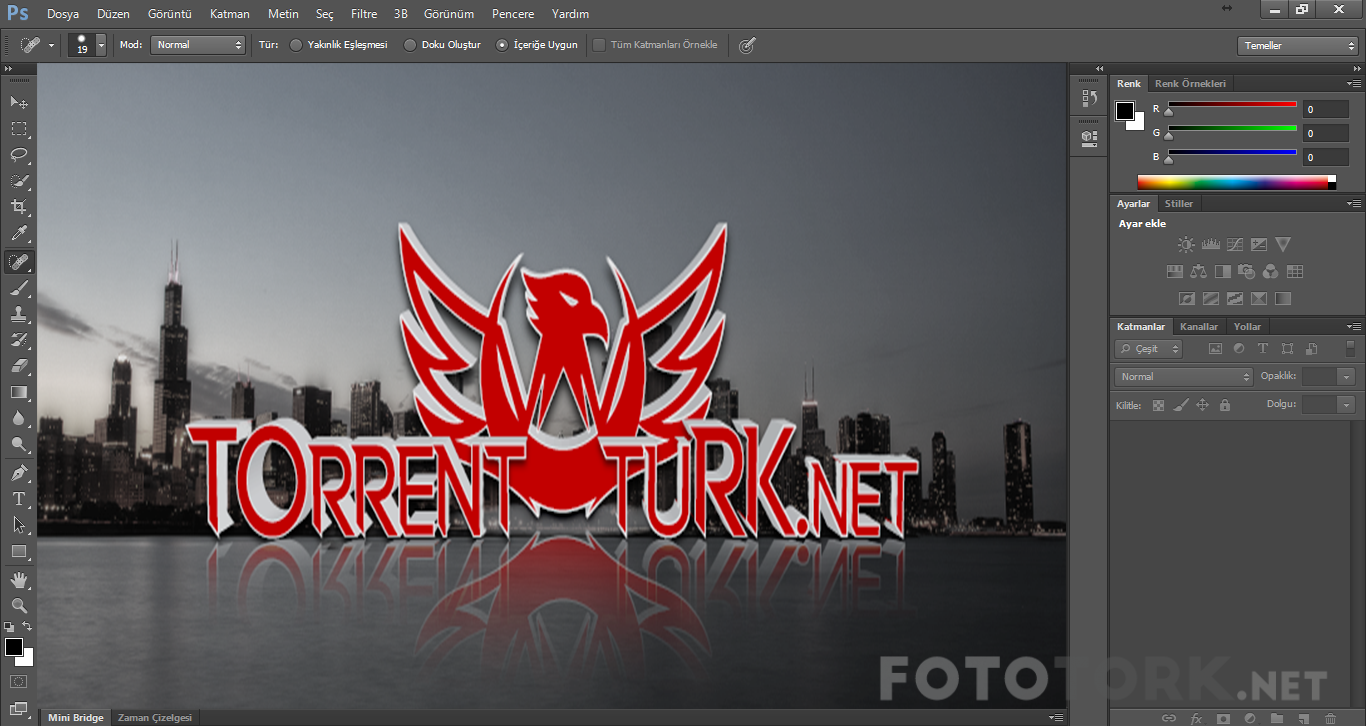
Task: Open the Katman menu
Action: point(230,14)
